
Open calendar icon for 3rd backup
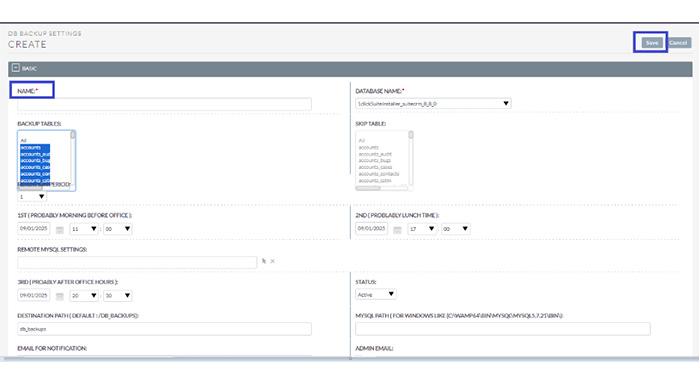pyautogui.click(x=59, y=296)
